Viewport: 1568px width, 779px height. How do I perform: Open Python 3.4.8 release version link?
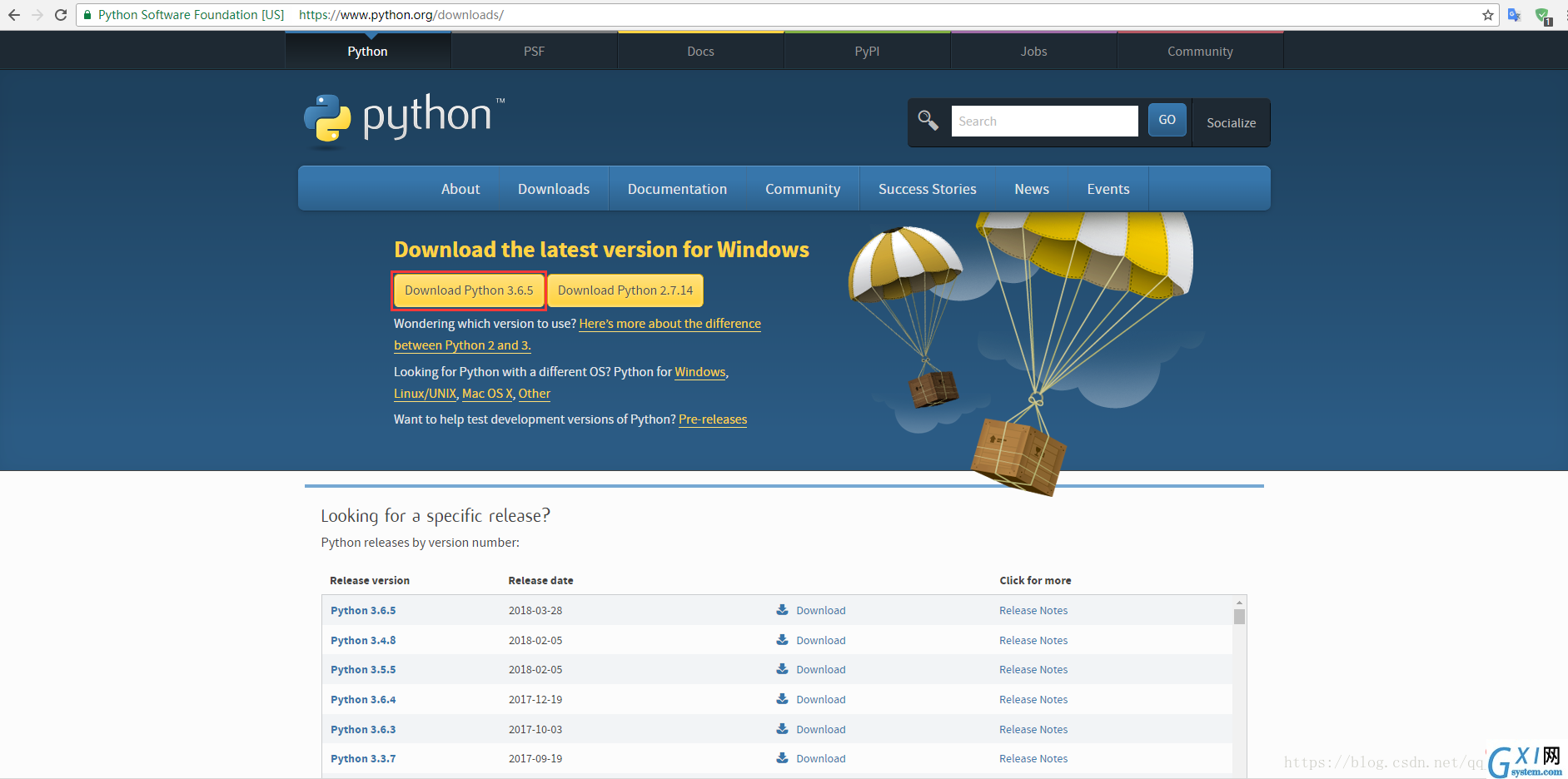pos(363,640)
